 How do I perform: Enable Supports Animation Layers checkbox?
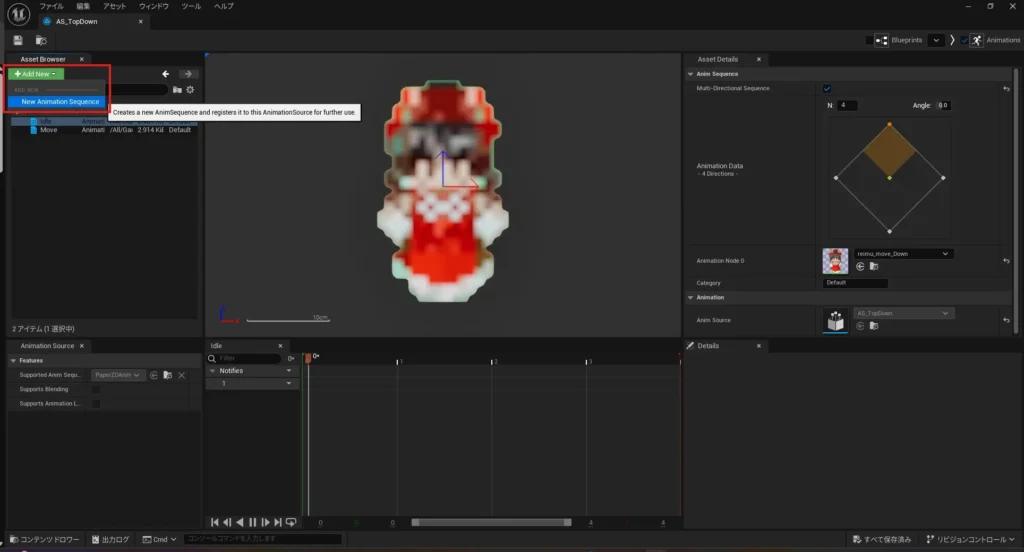point(96,404)
